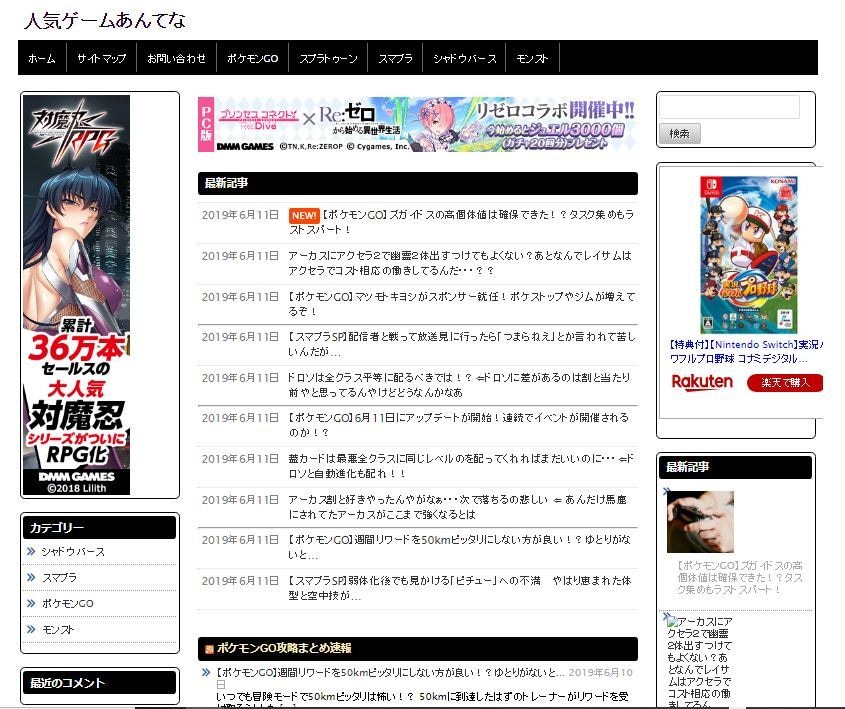Open the スプラトゥーン navigation item

tap(328, 58)
